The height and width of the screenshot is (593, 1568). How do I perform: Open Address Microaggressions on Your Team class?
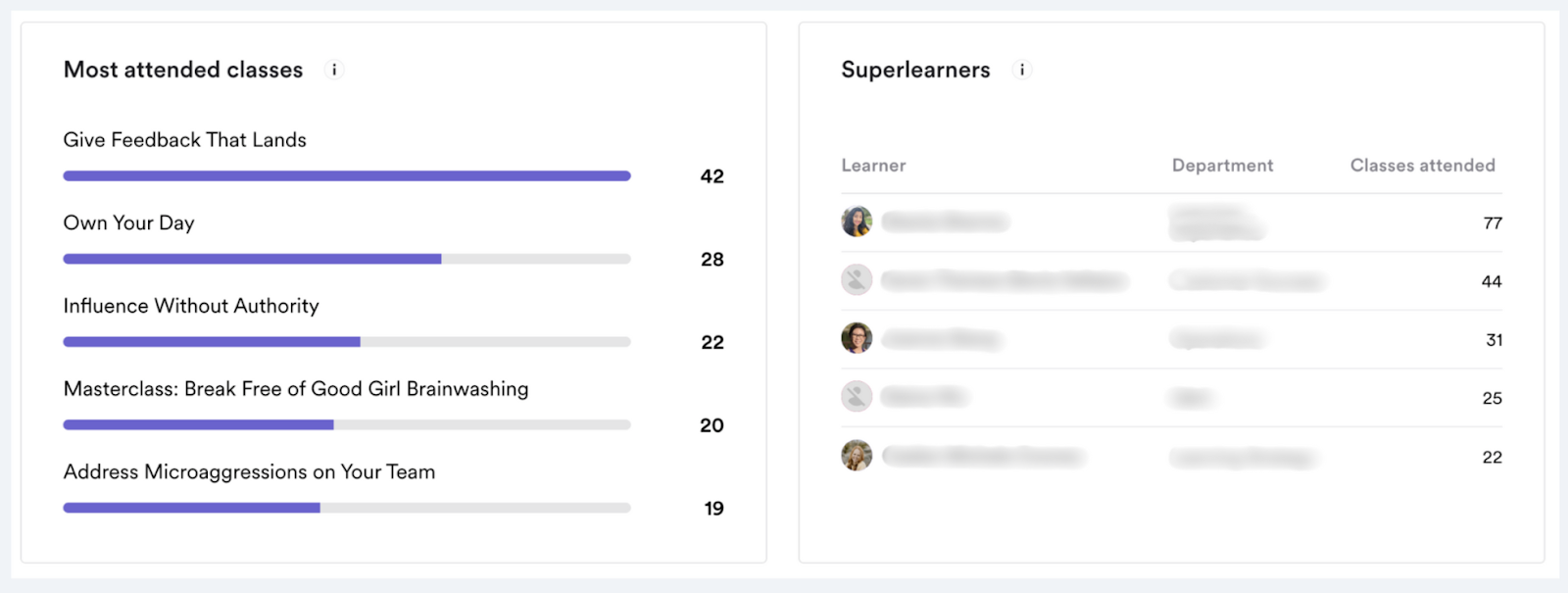click(249, 472)
